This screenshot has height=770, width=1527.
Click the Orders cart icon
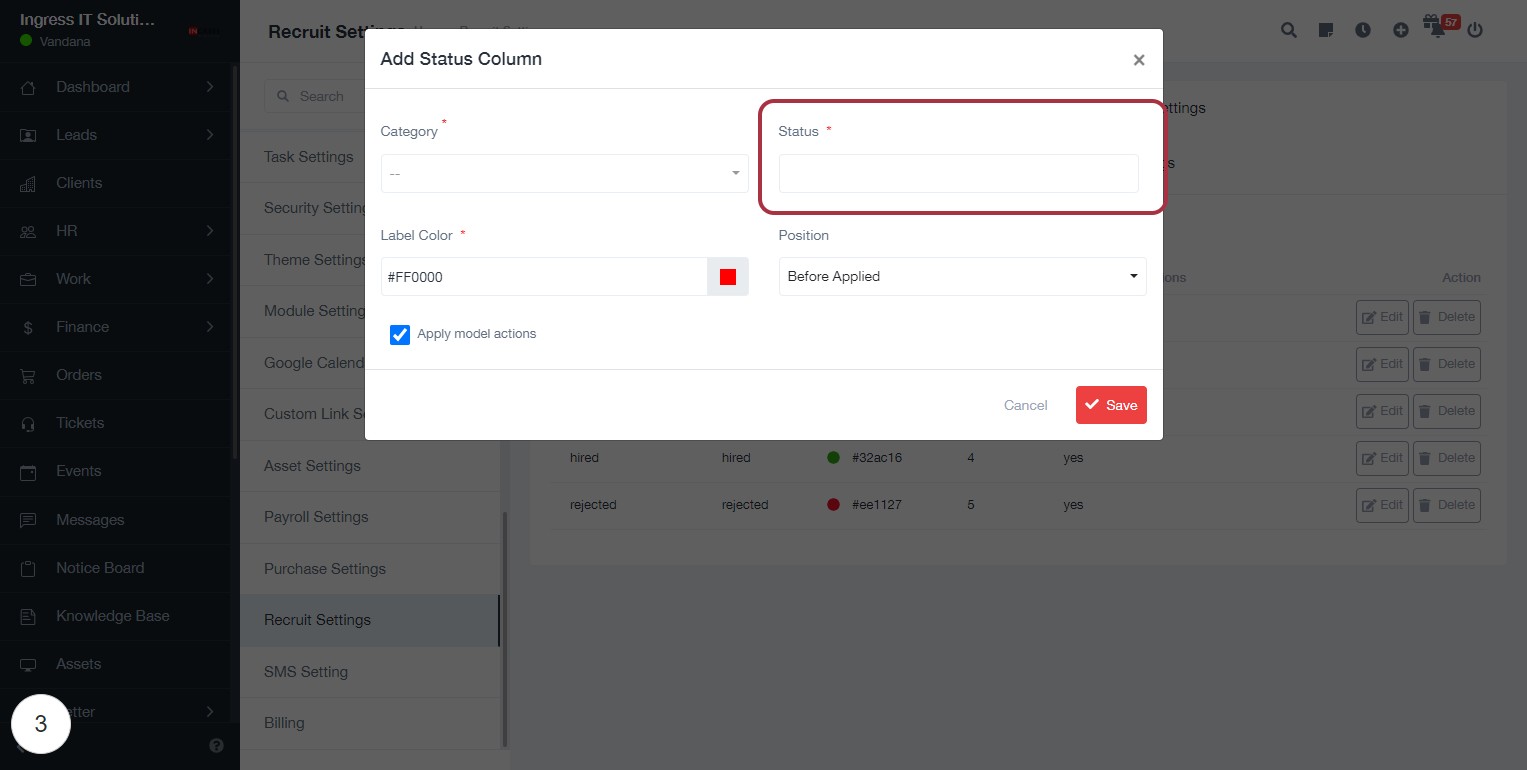pyautogui.click(x=28, y=375)
